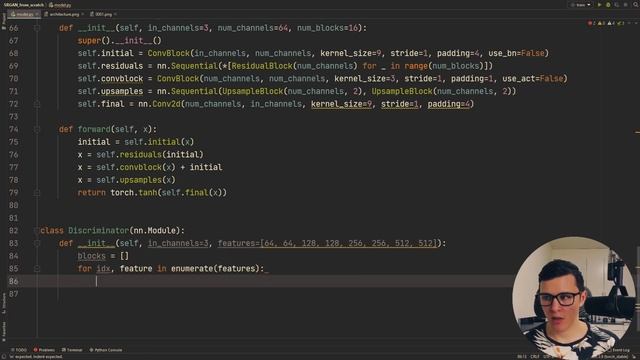The height and width of the screenshot is (360, 640).
Task: Click on ResidualBlock in line 69
Action: (262, 66)
